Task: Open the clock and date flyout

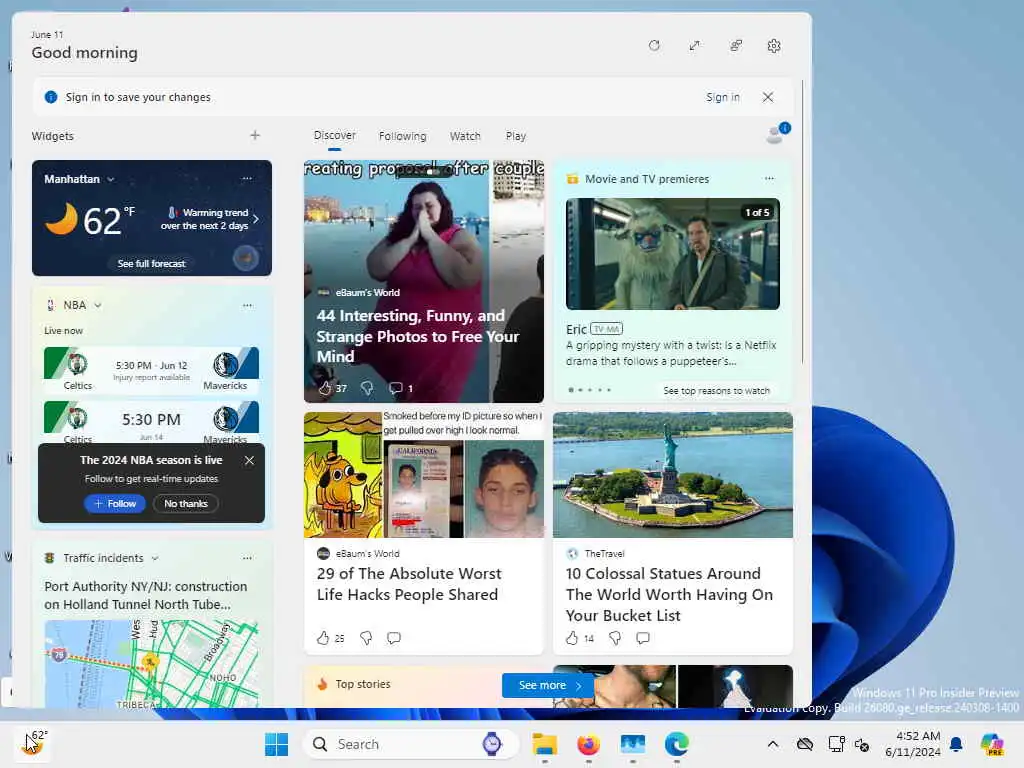Action: pos(912,744)
